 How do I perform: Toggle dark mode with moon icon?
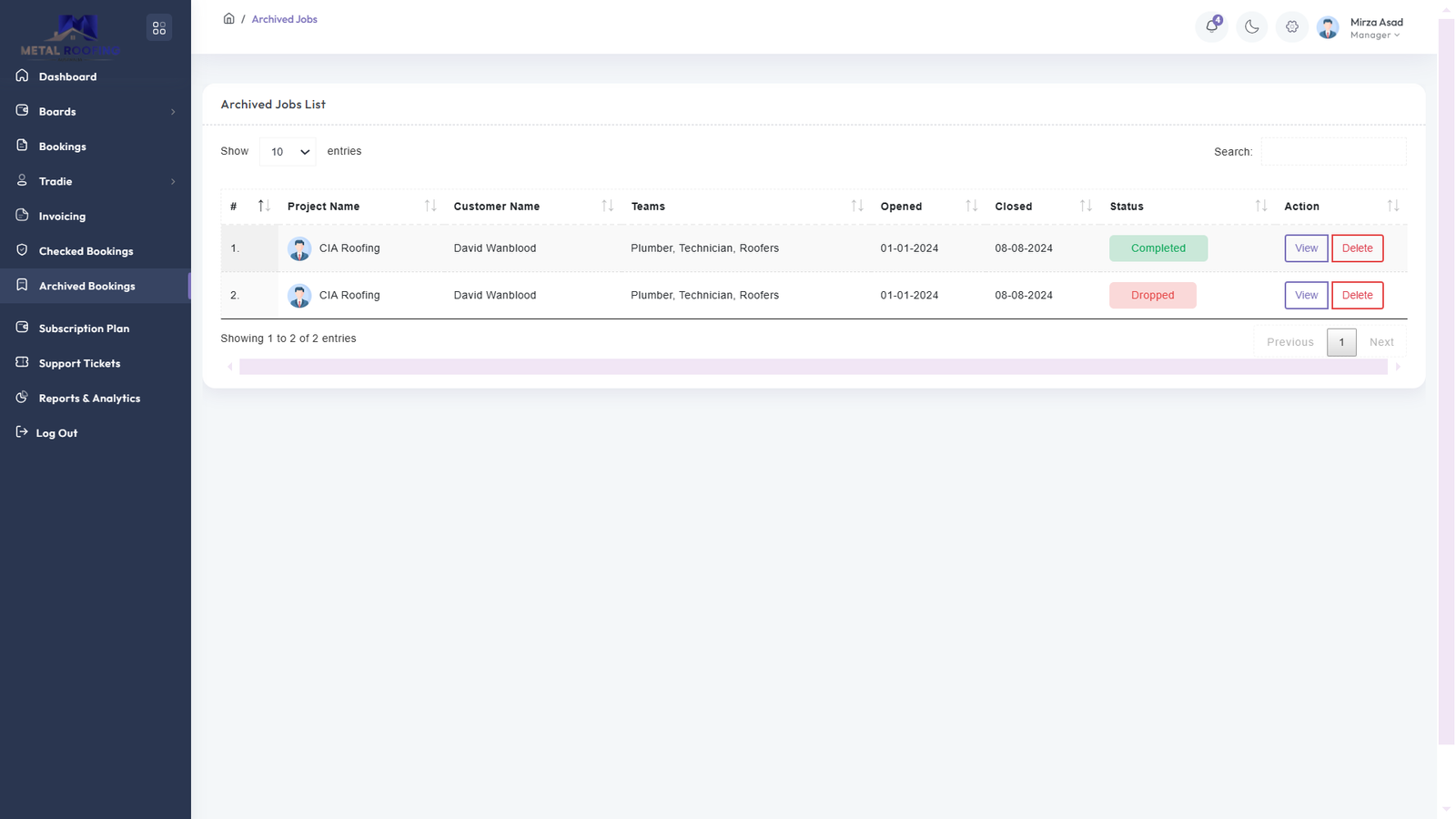click(1251, 27)
